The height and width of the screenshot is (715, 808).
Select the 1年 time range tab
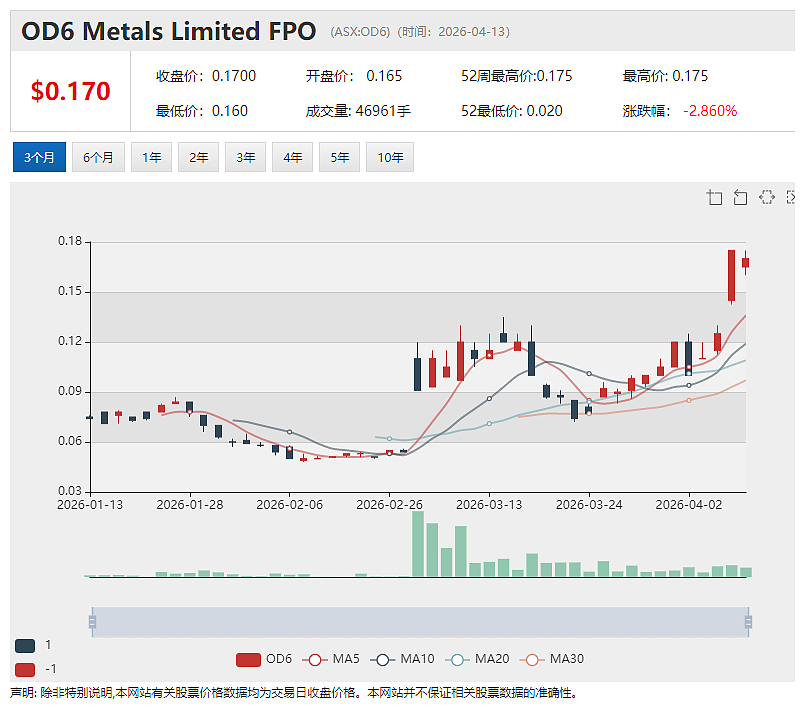point(152,157)
